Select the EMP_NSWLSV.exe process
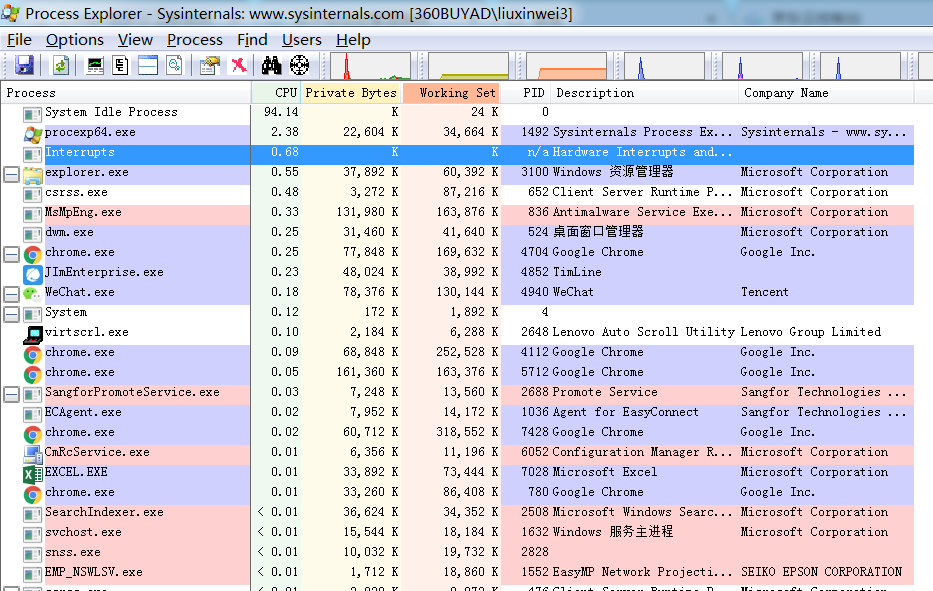Screen dimensions: 933x591 pyautogui.click(x=457, y=573)
